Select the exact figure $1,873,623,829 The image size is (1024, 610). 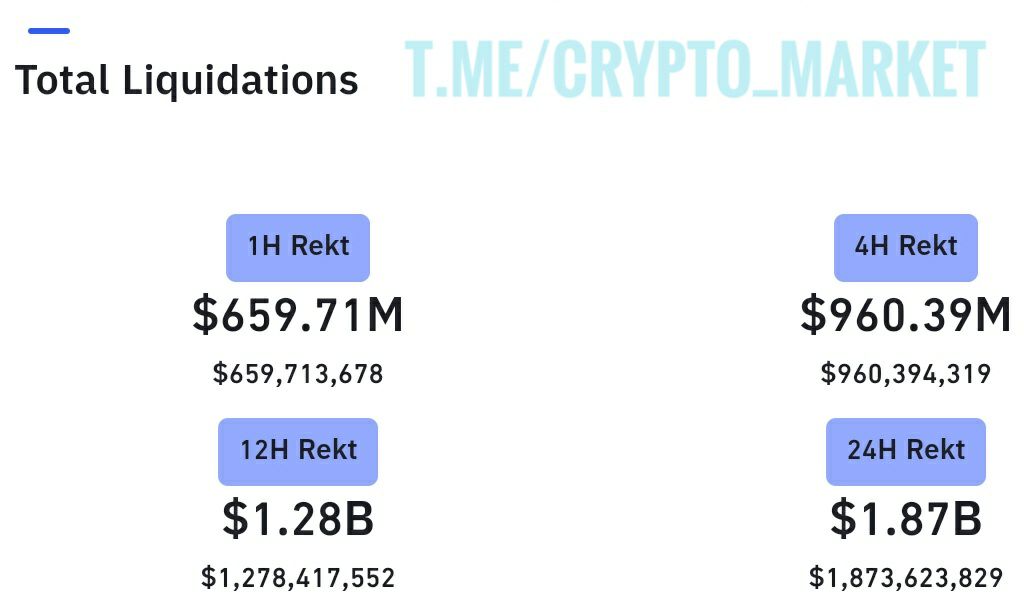(906, 578)
